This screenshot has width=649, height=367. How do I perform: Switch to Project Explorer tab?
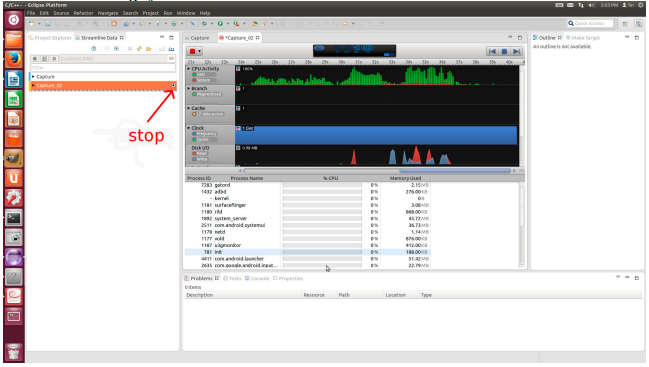tap(50, 38)
